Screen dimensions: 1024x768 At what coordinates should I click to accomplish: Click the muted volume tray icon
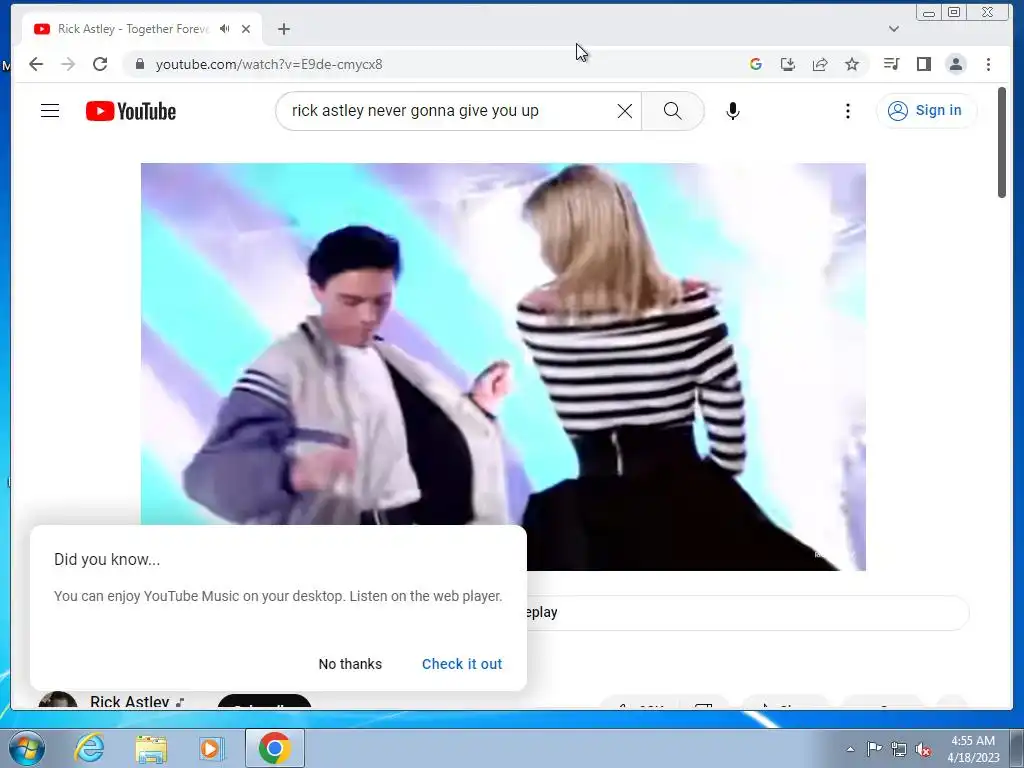[923, 749]
